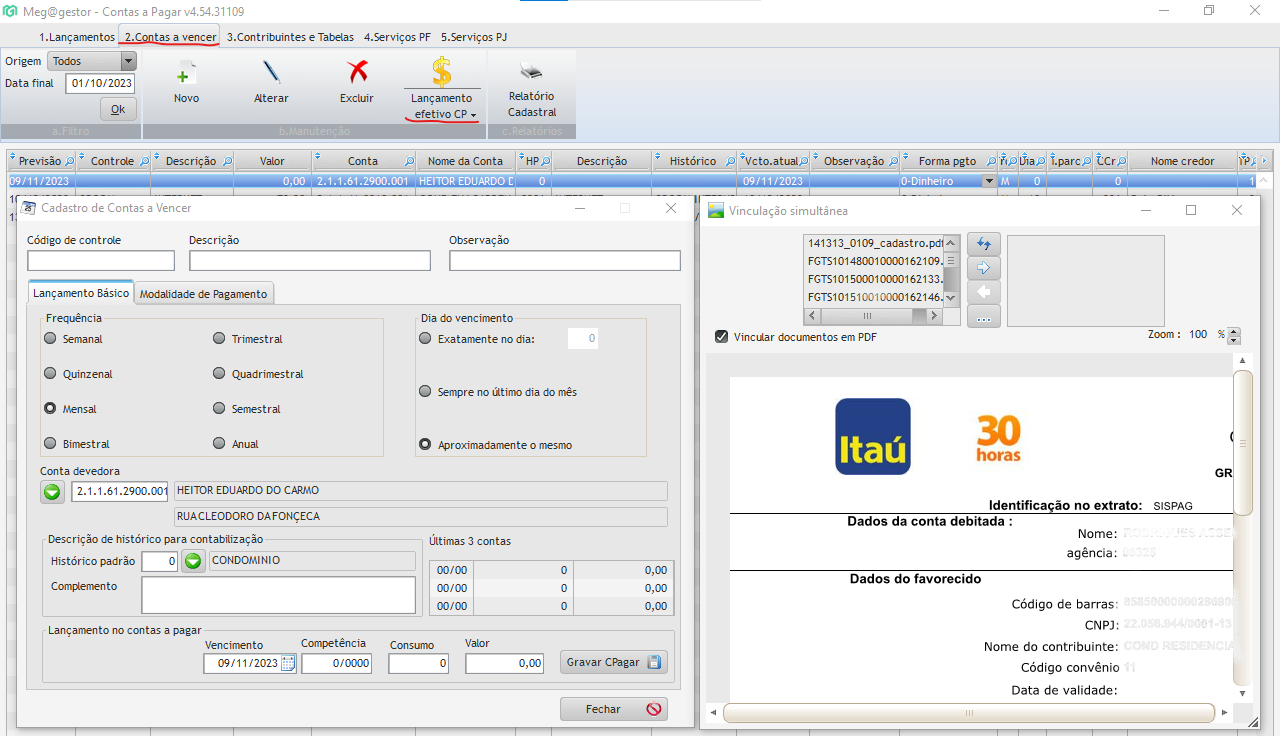This screenshot has width=1280, height=736.
Task: Uncheck Vincular documentos em PDF
Action: (x=722, y=337)
